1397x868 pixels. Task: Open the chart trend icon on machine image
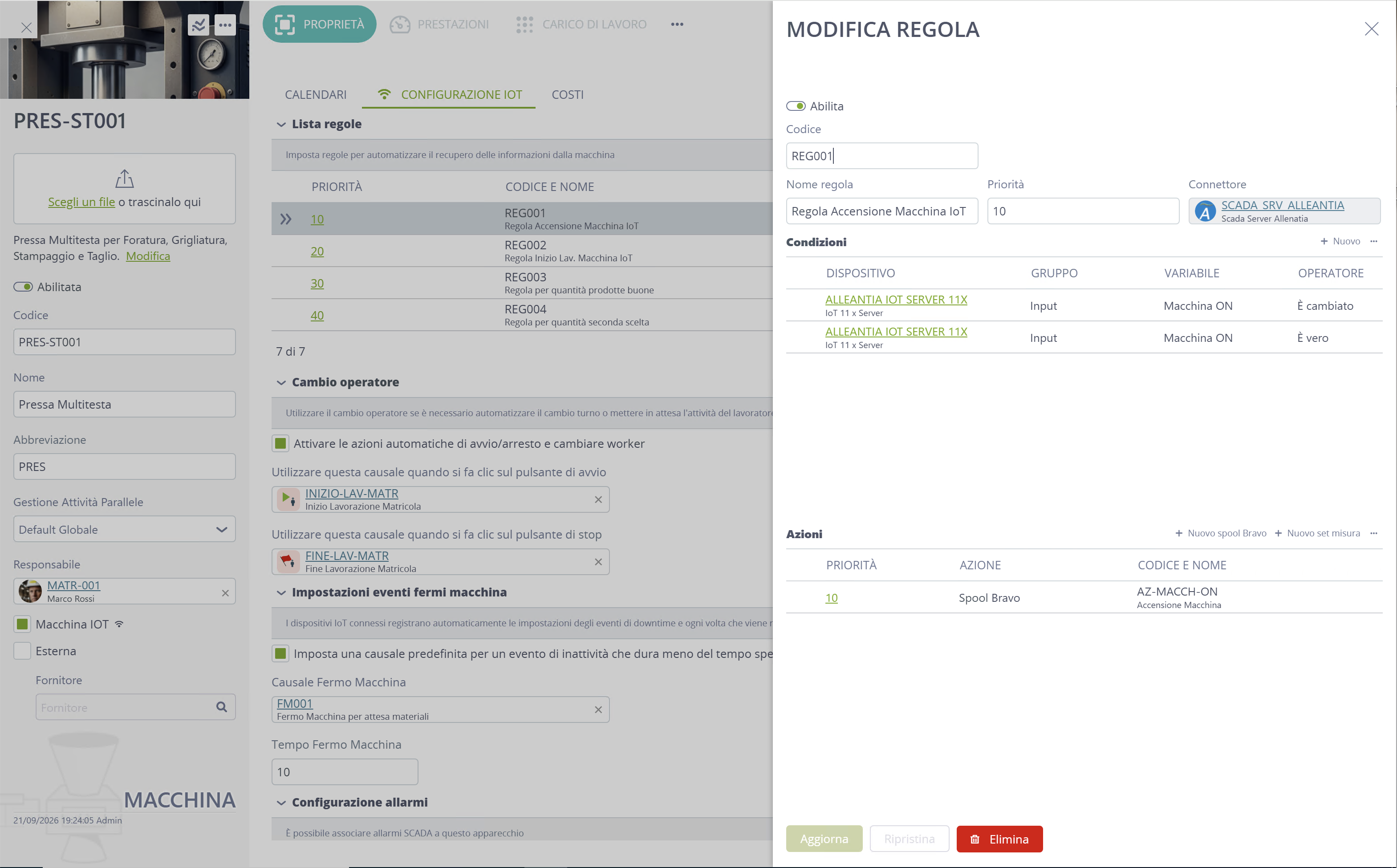tap(198, 24)
